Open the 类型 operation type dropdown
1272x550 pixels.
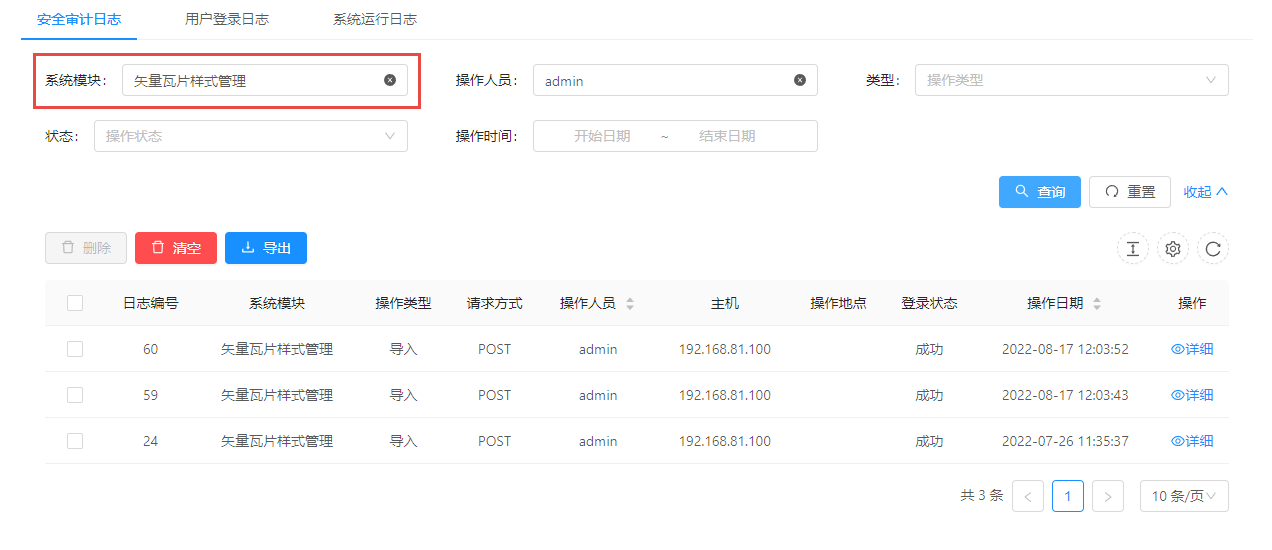(x=1071, y=80)
